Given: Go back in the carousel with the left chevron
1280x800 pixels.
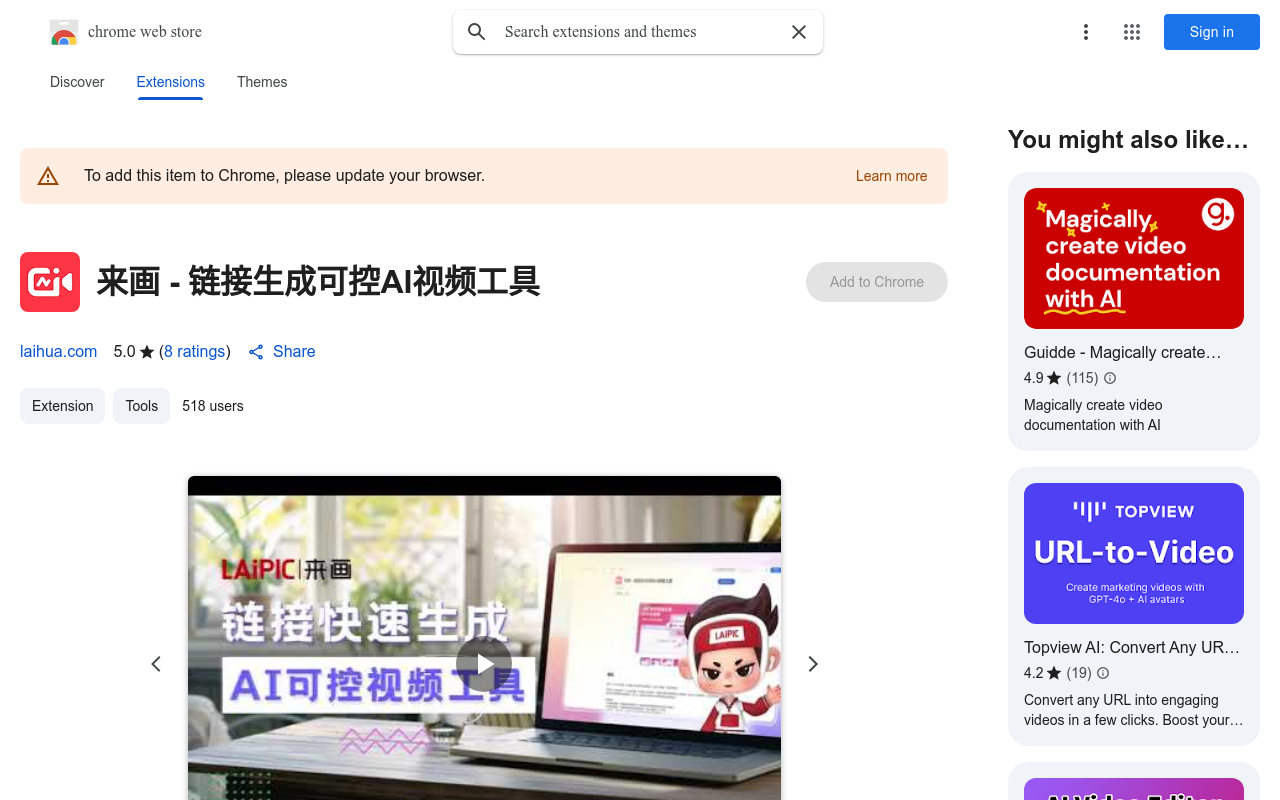Looking at the screenshot, I should [156, 663].
